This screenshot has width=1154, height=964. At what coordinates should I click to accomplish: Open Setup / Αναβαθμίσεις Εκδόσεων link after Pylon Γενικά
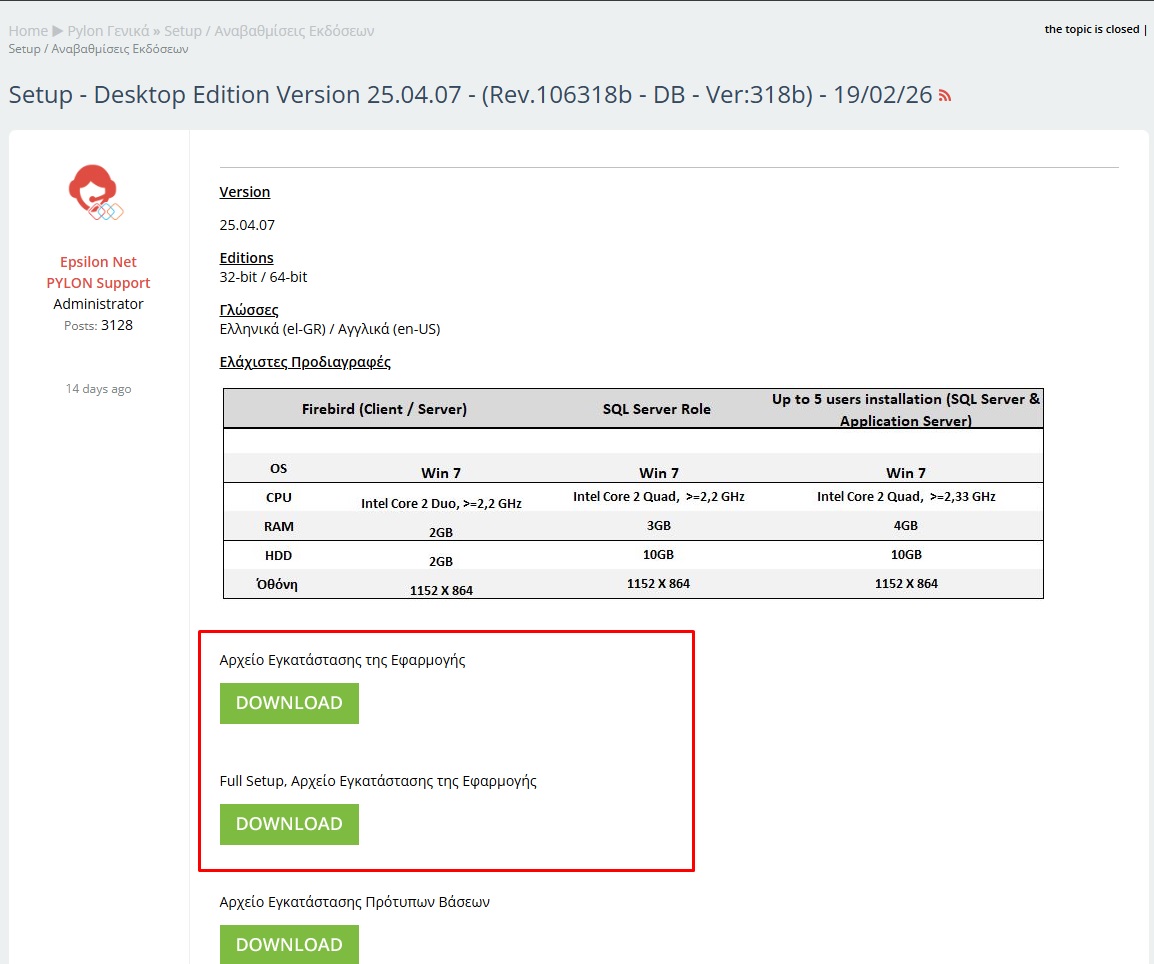pyautogui.click(x=269, y=31)
